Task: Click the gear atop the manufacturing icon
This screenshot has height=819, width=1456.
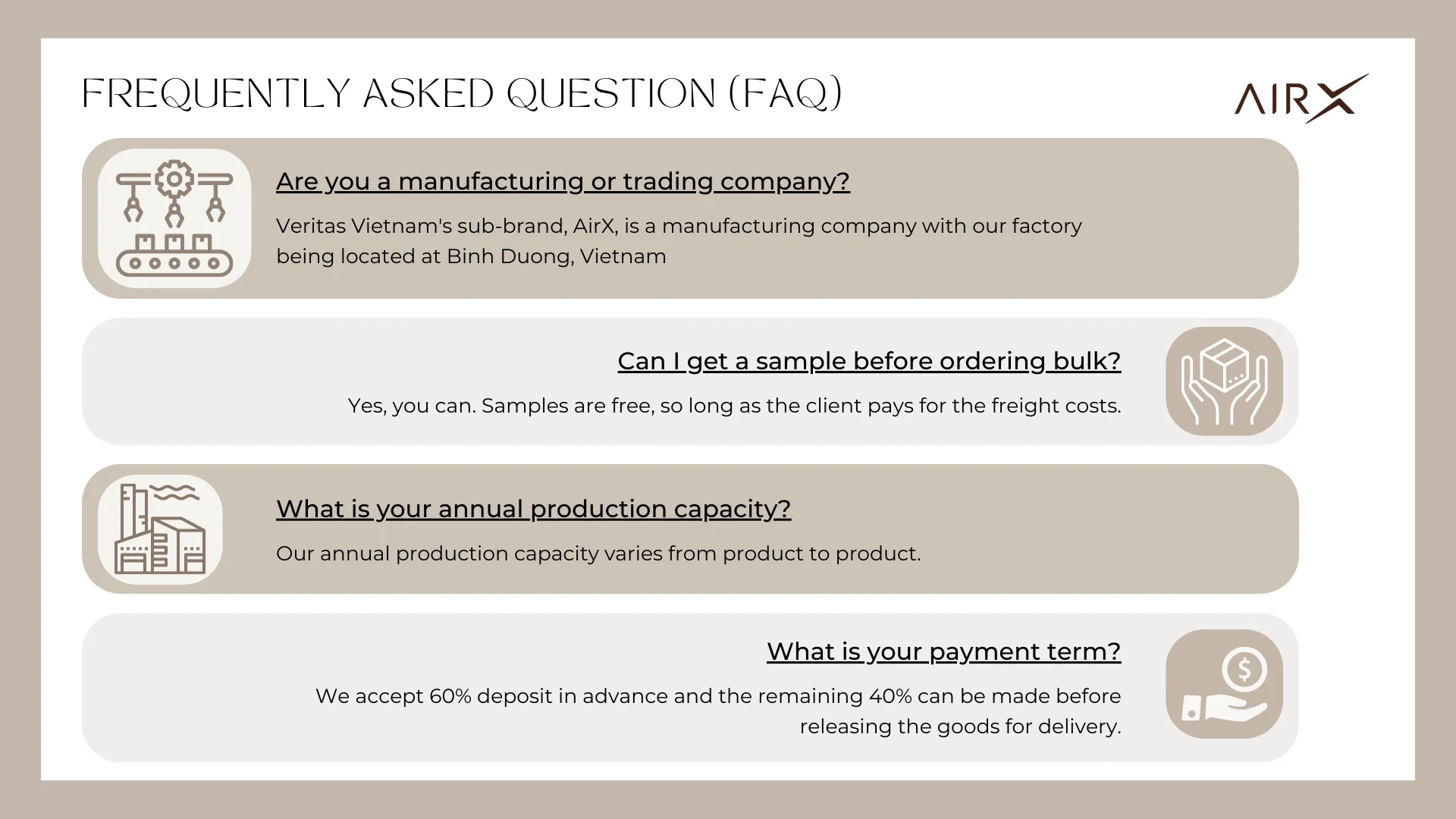Action: pos(174,179)
